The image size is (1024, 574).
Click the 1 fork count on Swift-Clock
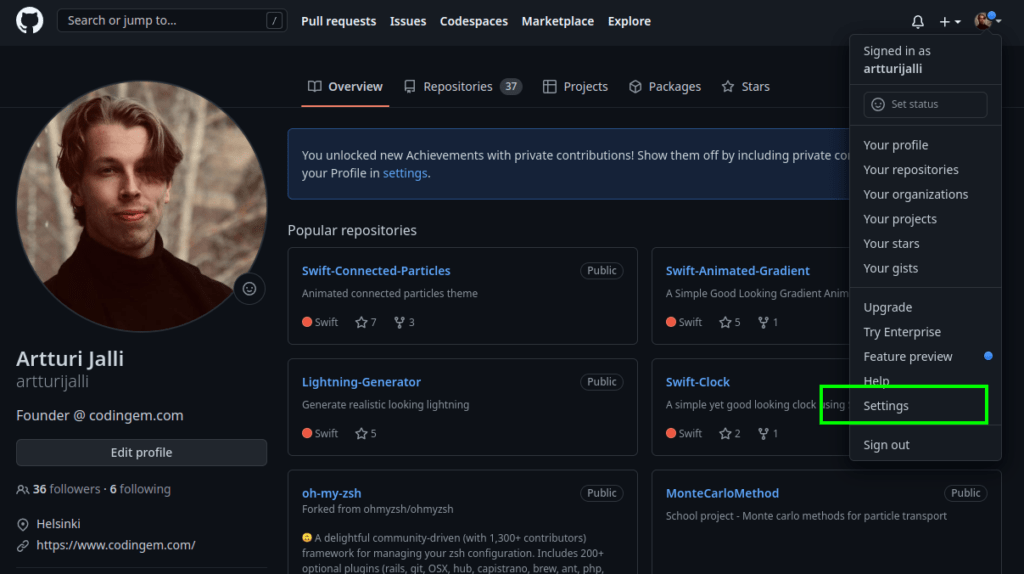tap(768, 433)
